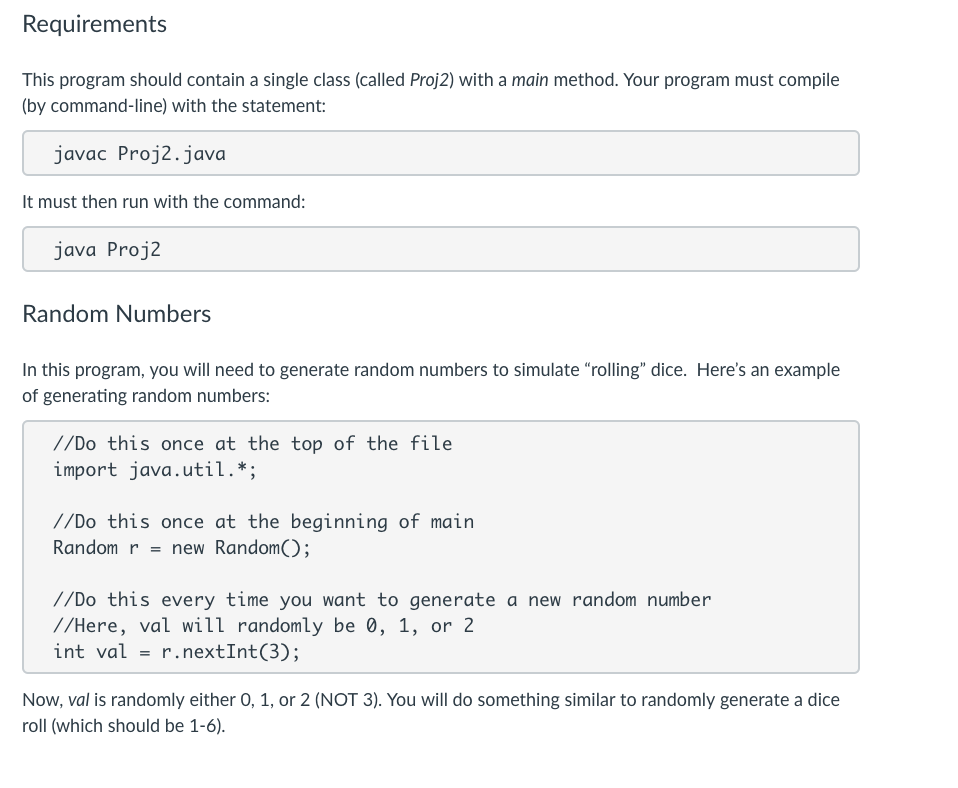This screenshot has height=788, width=958.
Task: Click the "roll (which should be 1-6)." line
Action: click(x=123, y=726)
